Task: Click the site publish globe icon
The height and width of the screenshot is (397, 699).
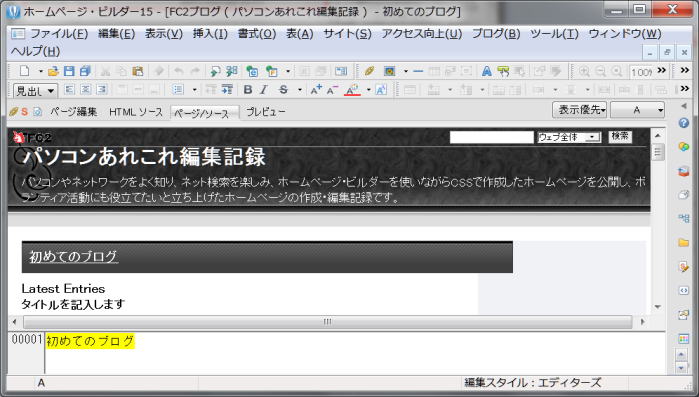Action: tap(272, 71)
